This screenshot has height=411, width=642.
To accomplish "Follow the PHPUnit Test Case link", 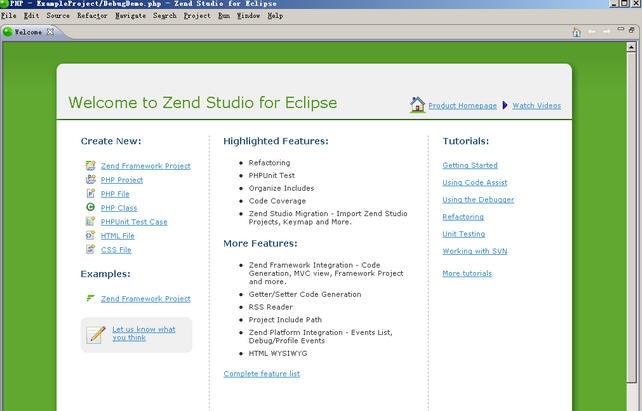I will click(x=134, y=221).
